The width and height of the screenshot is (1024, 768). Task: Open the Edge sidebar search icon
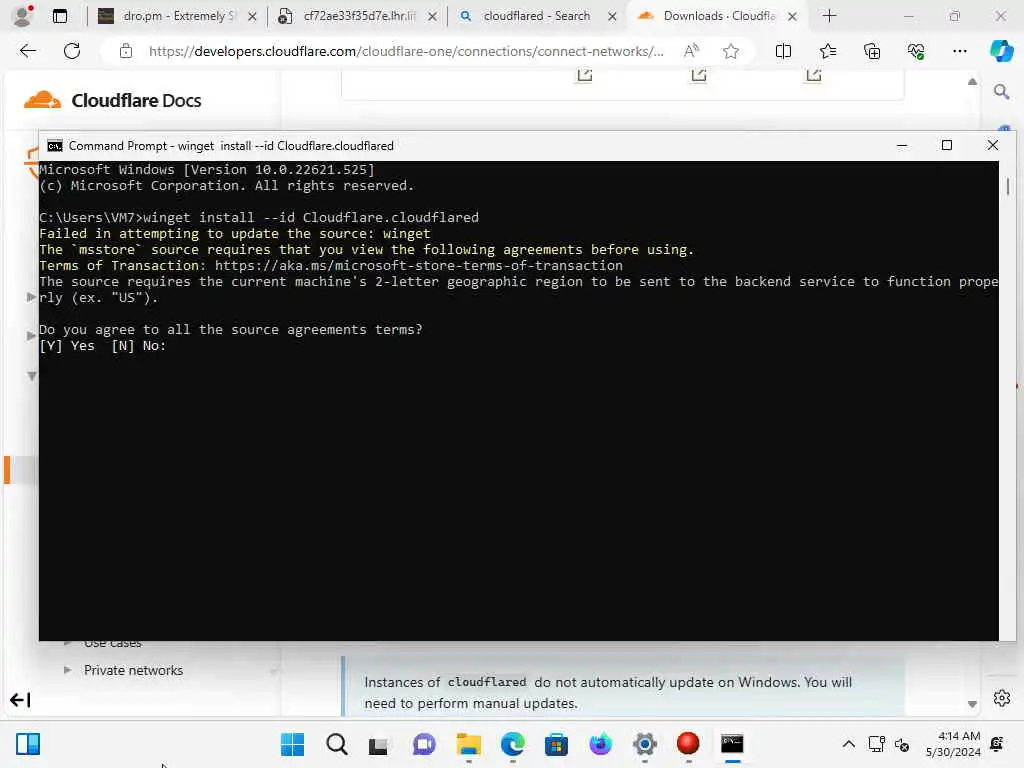[x=1001, y=91]
